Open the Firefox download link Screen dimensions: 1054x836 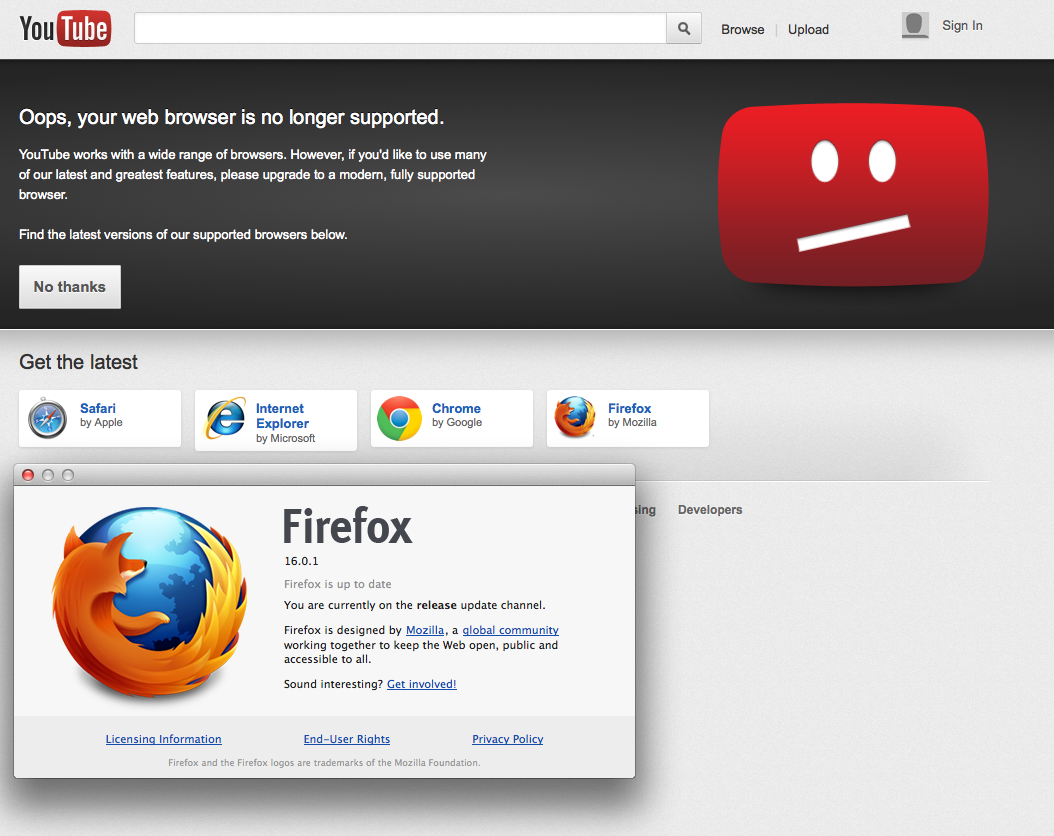[630, 408]
